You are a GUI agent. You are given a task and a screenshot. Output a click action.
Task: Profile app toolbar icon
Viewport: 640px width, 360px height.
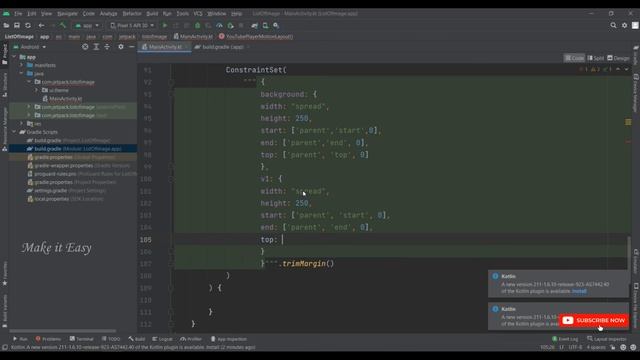(x=219, y=25)
